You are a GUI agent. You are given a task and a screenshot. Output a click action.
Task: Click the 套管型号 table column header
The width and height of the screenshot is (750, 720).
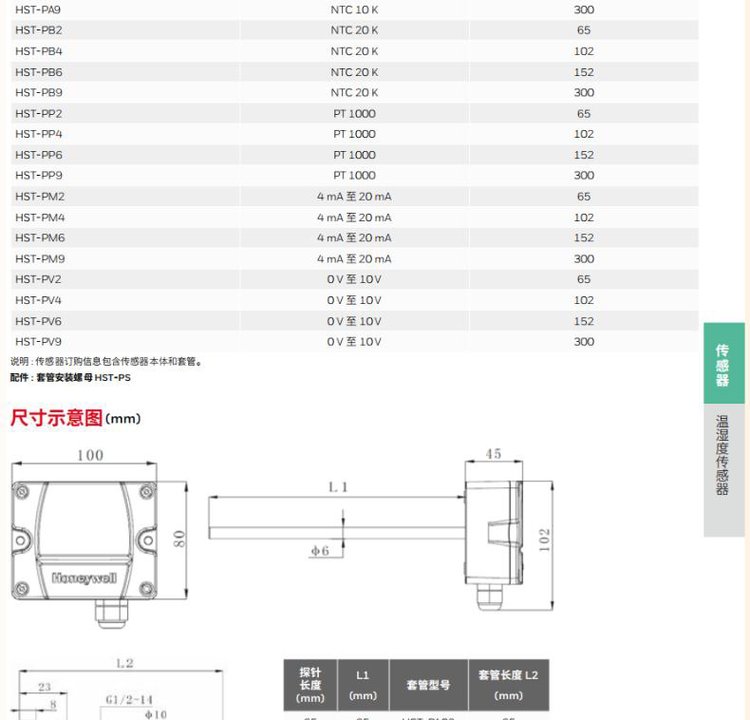coord(428,685)
